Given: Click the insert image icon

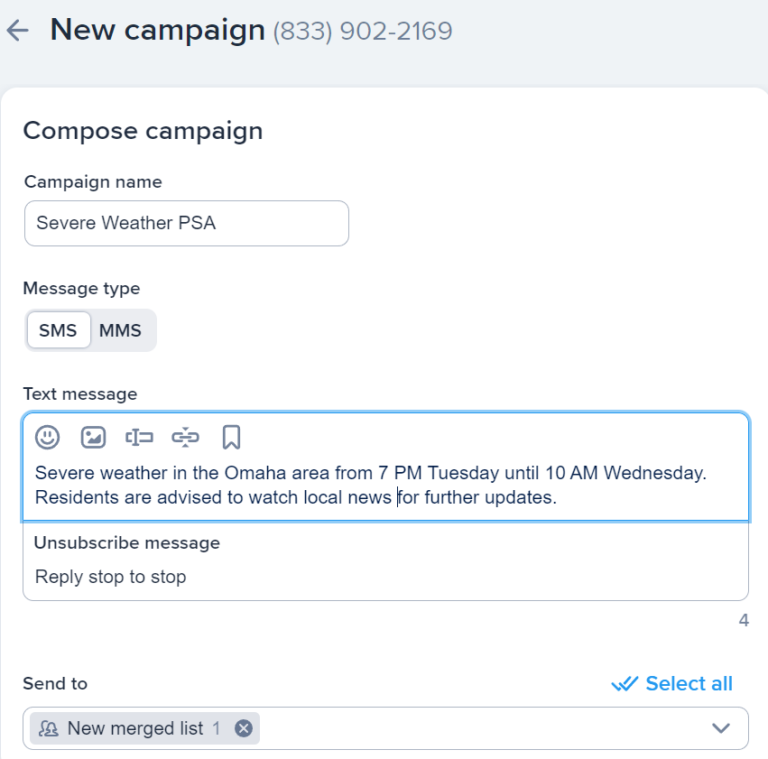Looking at the screenshot, I should click(x=93, y=437).
